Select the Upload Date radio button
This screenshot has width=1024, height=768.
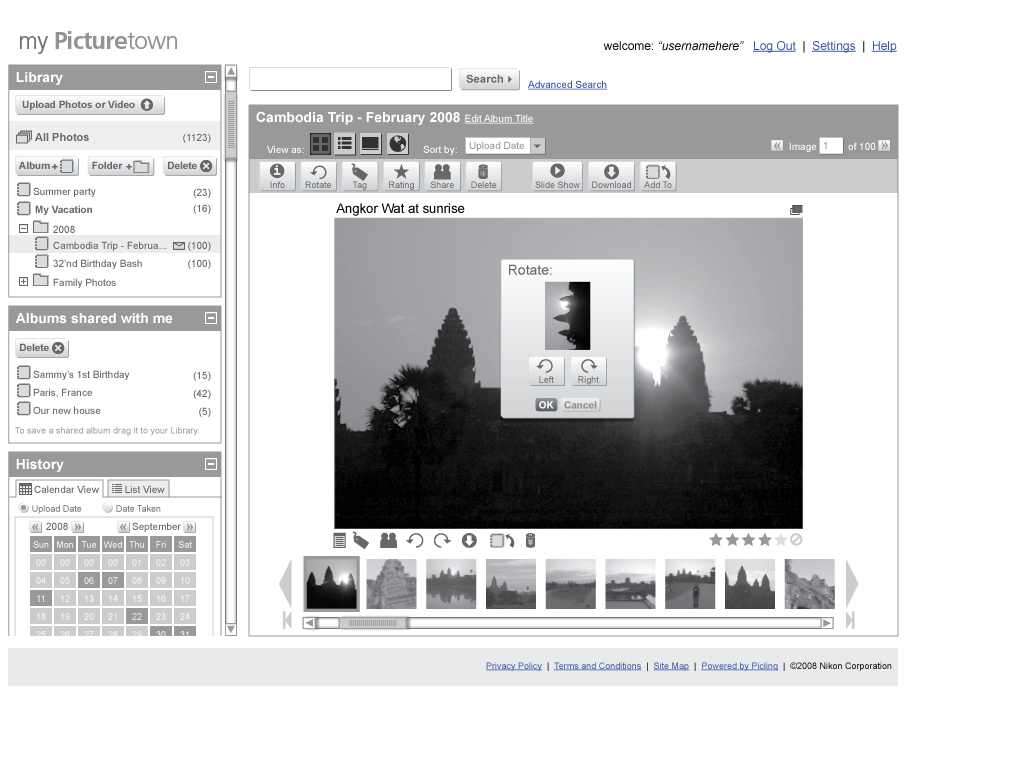[24, 507]
